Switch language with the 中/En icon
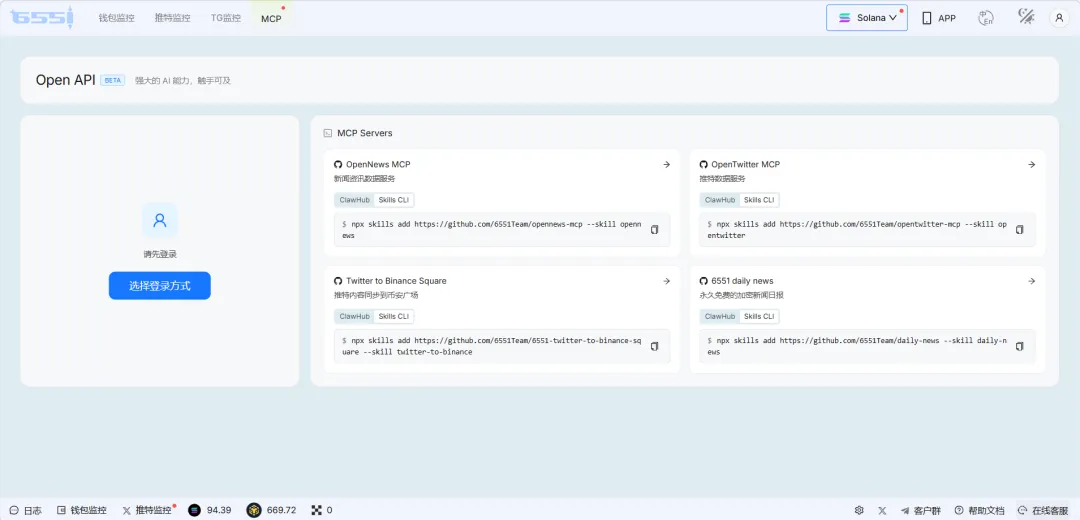 (x=986, y=18)
